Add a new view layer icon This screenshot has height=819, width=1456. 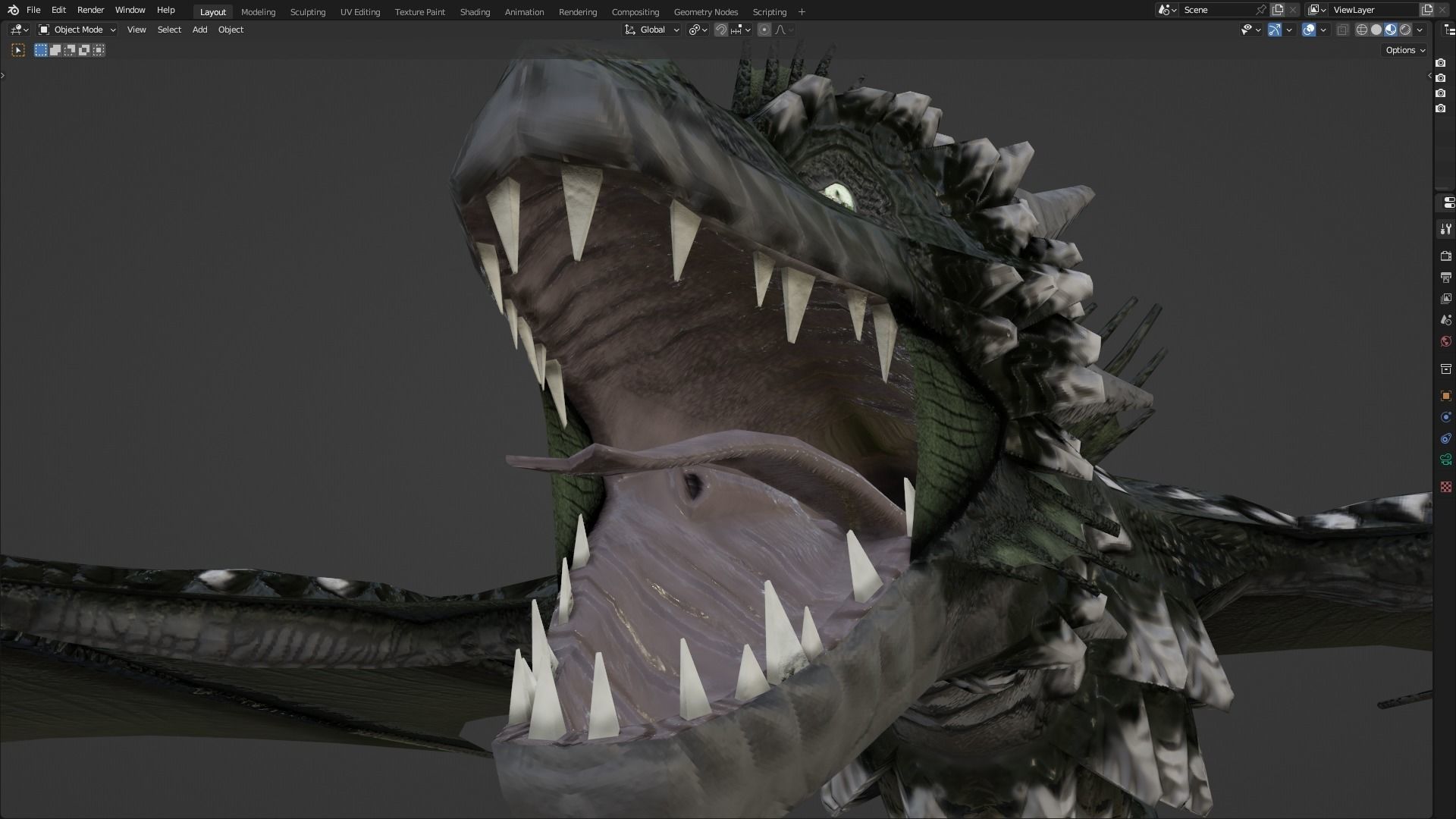click(x=1427, y=10)
